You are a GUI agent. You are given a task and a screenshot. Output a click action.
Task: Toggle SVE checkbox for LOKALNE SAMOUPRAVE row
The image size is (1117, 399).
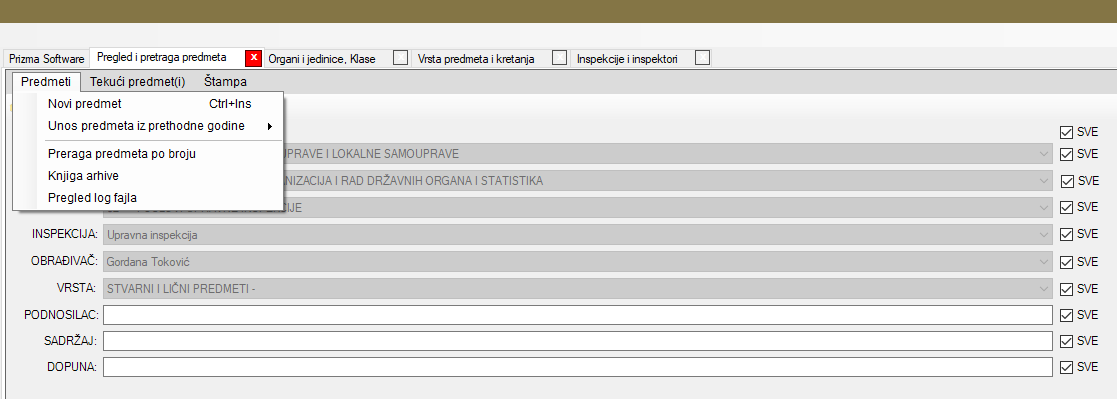(x=1066, y=154)
